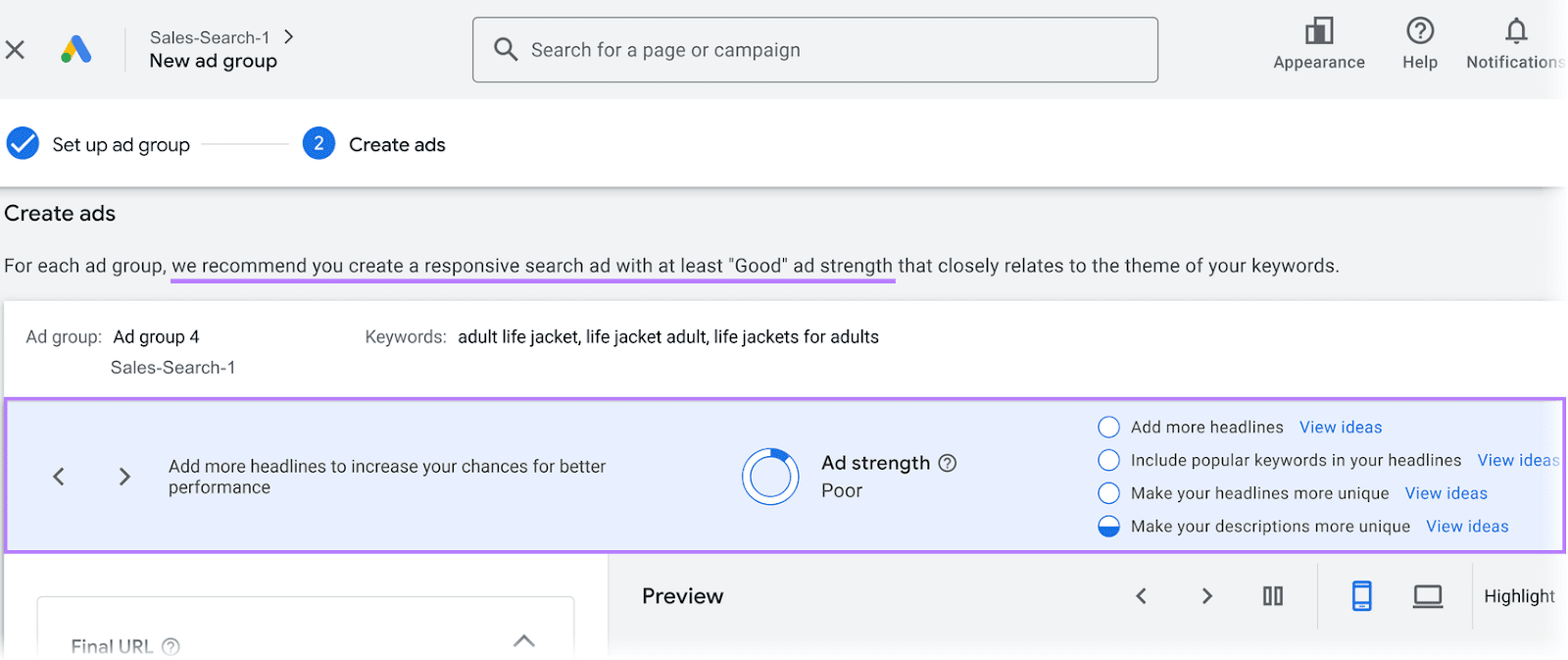Click the magnifying glass search icon
The width and height of the screenshot is (1568, 660).
click(x=506, y=49)
